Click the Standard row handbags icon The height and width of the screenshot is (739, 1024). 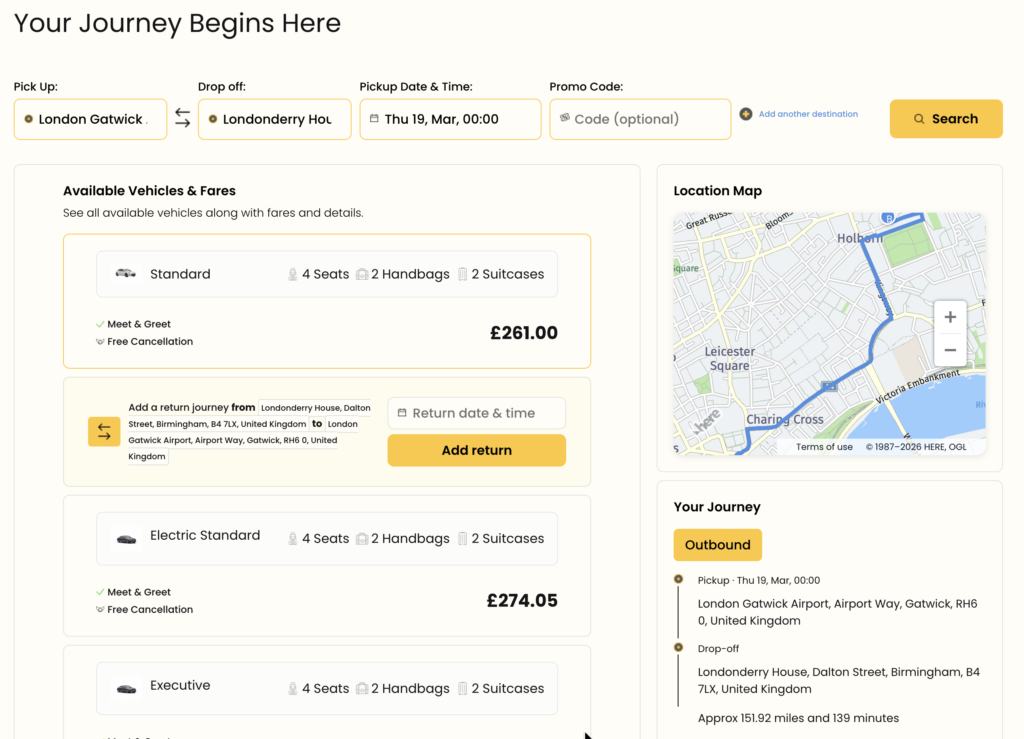point(362,274)
